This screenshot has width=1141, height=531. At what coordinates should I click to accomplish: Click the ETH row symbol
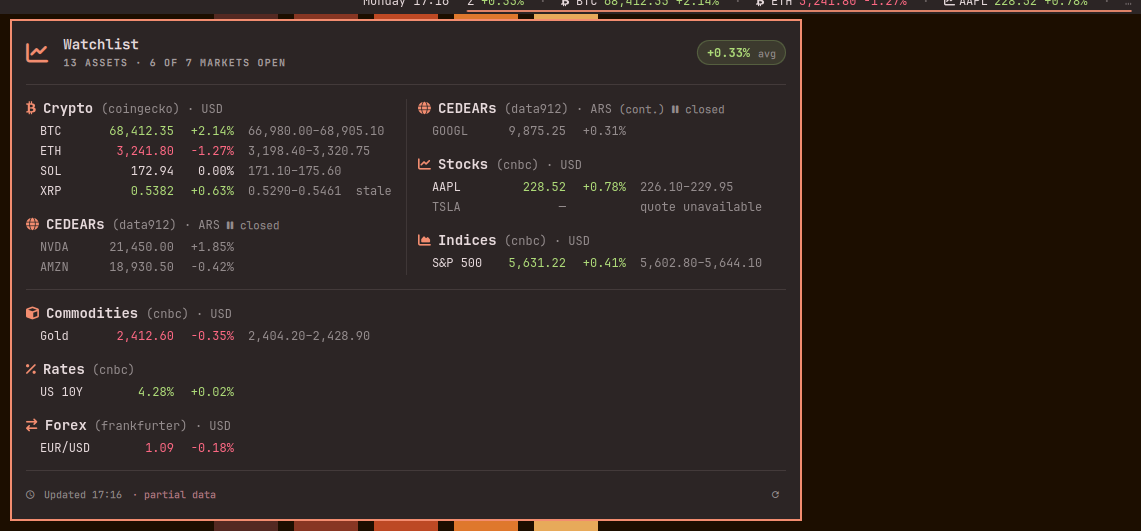[51, 151]
